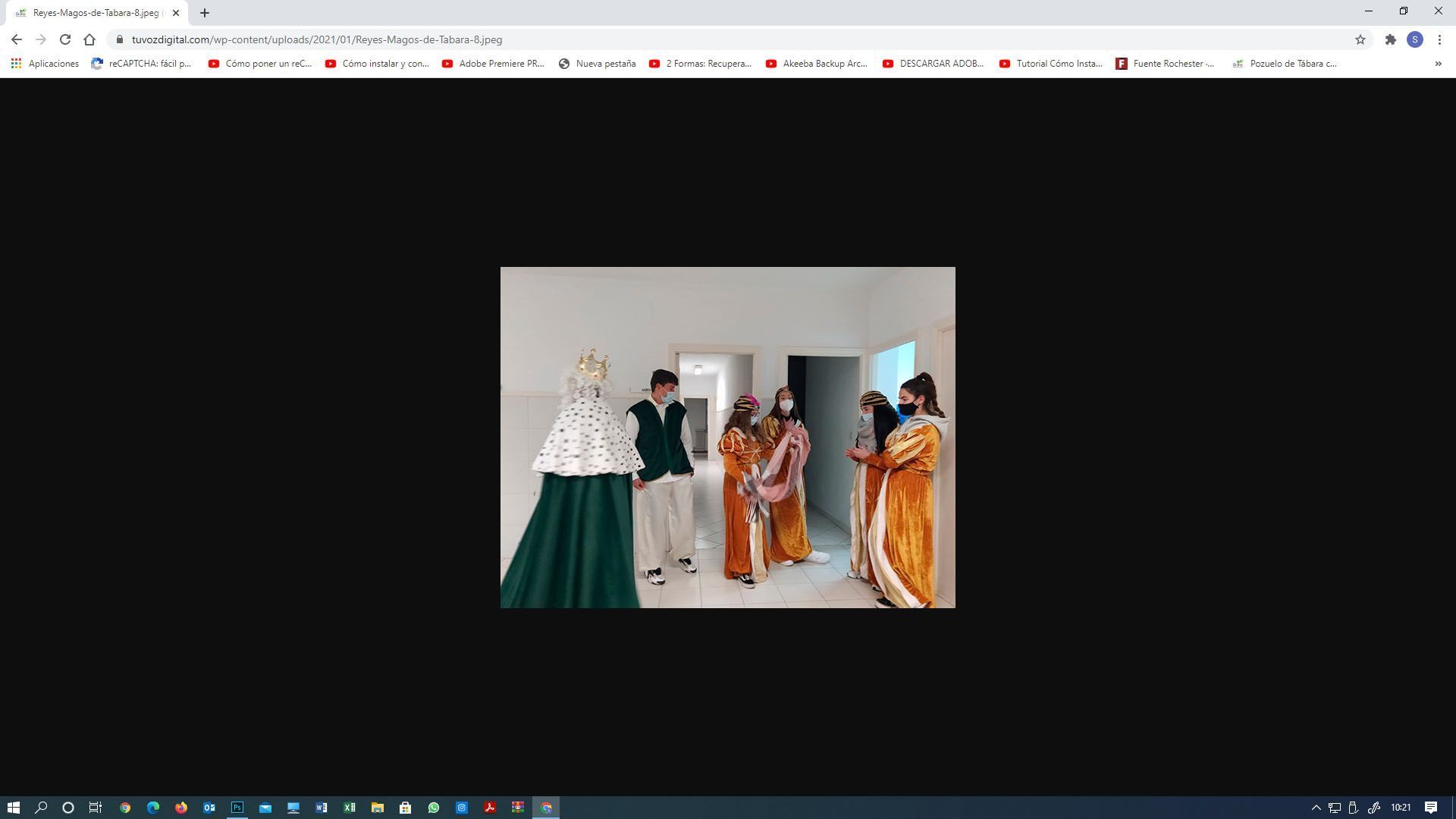Open the Cómo instalar y con... bookmark
This screenshot has height=819, width=1456.
(x=378, y=64)
